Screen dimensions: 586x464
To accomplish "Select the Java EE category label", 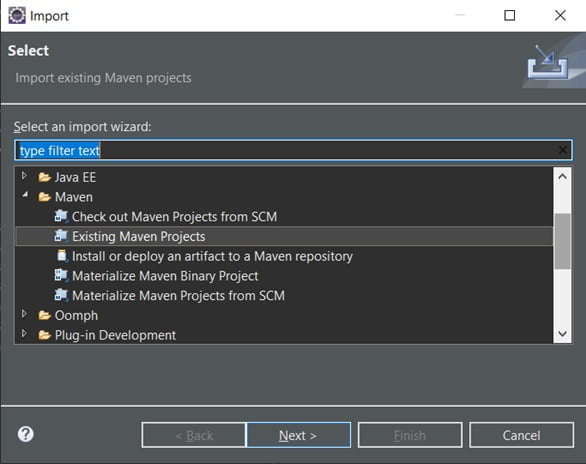I will tap(75, 177).
